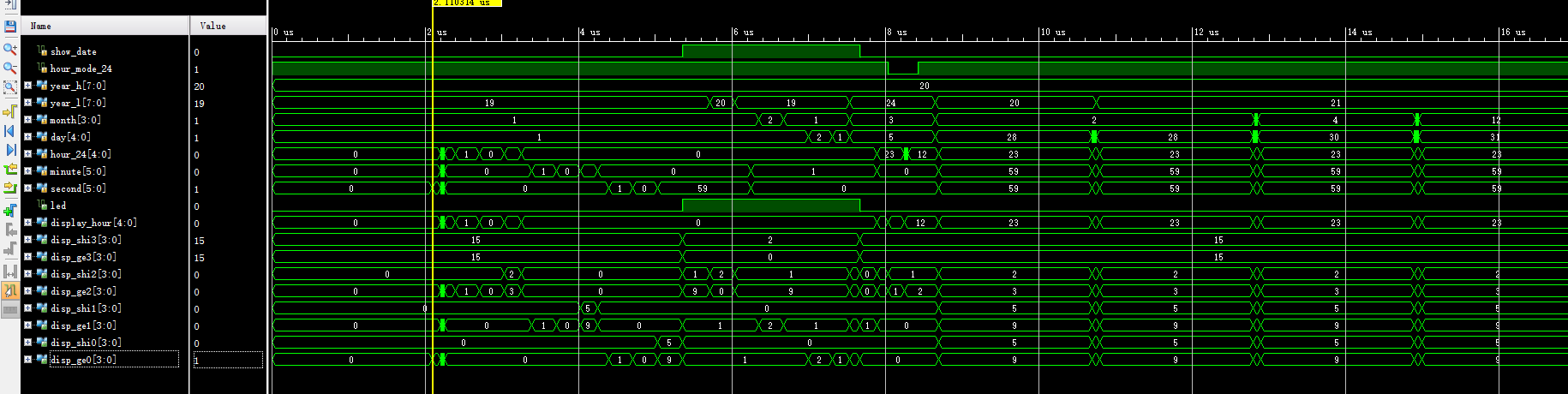Jump to last time with Go To End
This screenshot has height=394, width=1568.
pos(10,151)
